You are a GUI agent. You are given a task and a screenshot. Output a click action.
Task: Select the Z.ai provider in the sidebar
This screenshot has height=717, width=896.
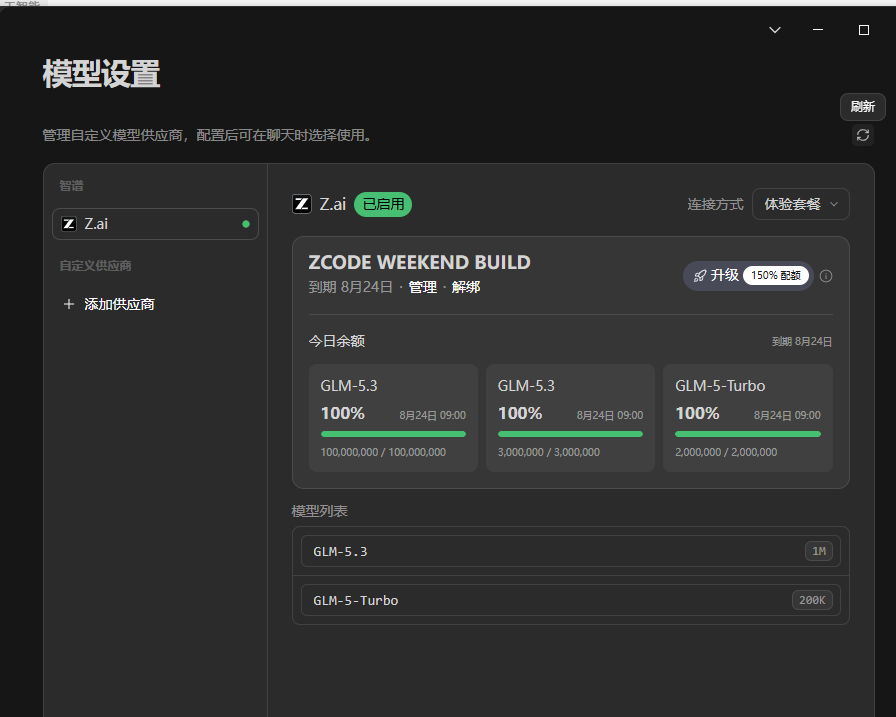[155, 224]
